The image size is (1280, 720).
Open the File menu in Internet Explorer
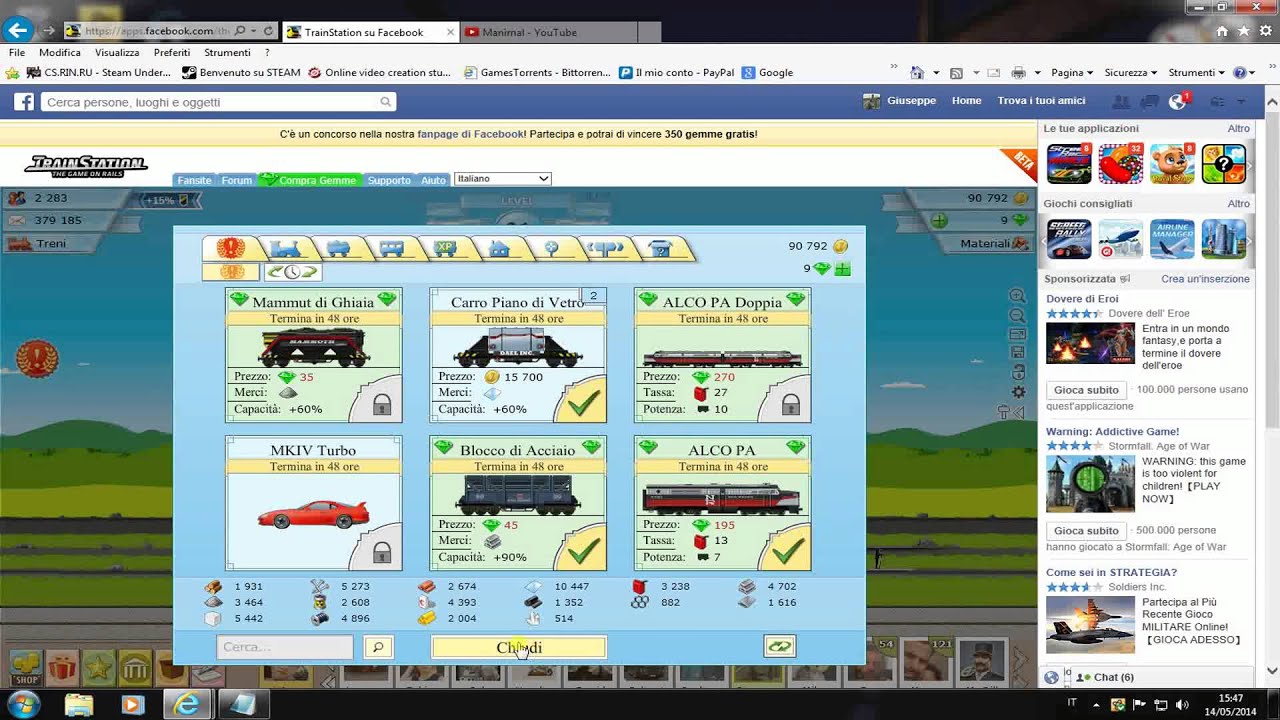(17, 52)
